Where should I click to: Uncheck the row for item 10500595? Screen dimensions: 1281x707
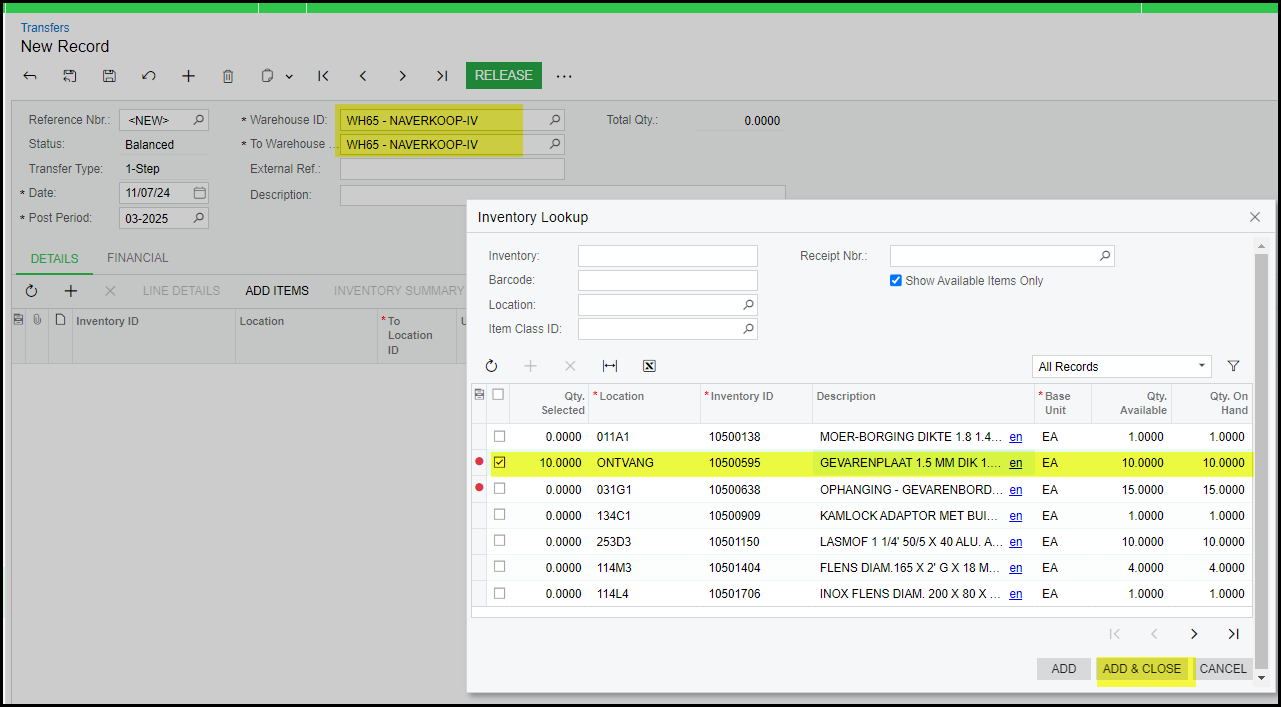tap(500, 462)
